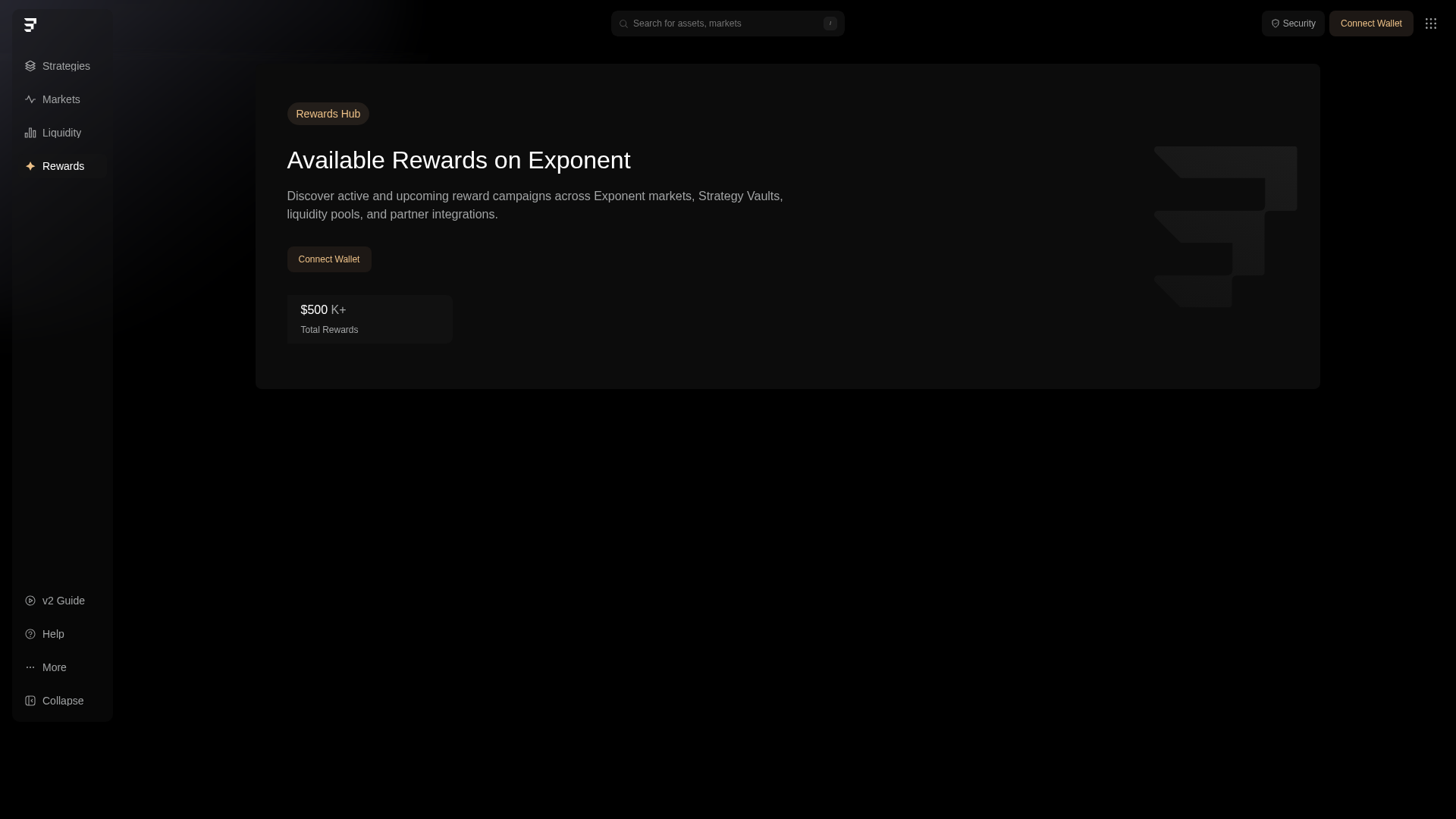Click the Rewards Hub badge
Image resolution: width=1456 pixels, height=819 pixels.
click(328, 114)
